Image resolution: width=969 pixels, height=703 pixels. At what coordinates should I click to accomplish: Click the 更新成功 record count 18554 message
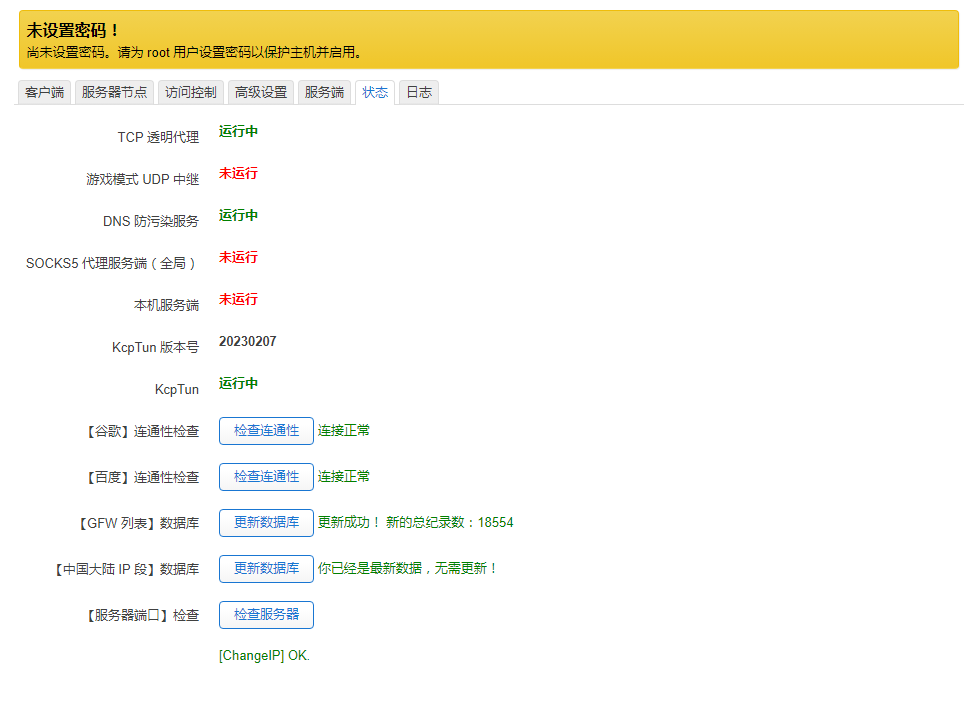[415, 523]
